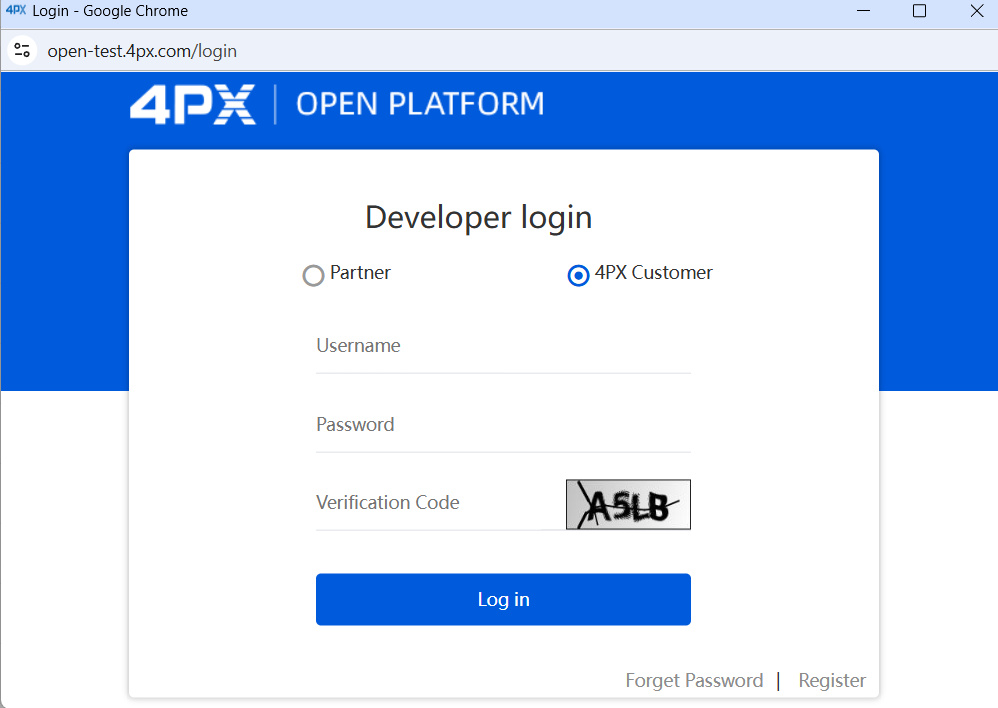Viewport: 998px width, 708px height.
Task: Click the Verification Code input field
Action: (x=440, y=503)
